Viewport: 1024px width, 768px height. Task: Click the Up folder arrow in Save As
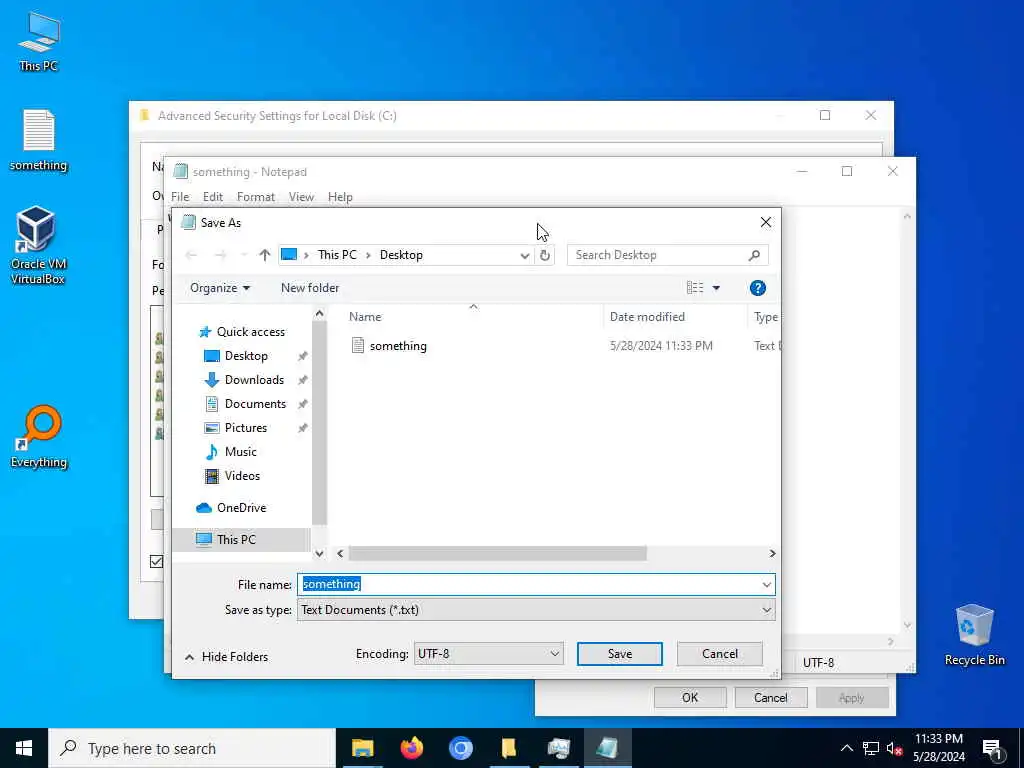[264, 255]
